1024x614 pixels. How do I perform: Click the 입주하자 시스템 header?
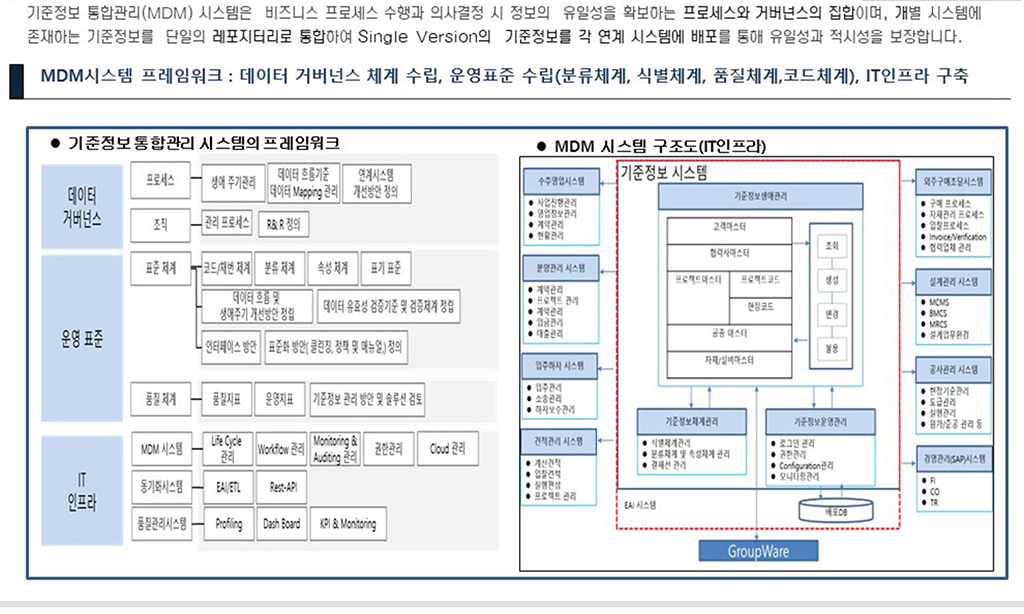[560, 366]
